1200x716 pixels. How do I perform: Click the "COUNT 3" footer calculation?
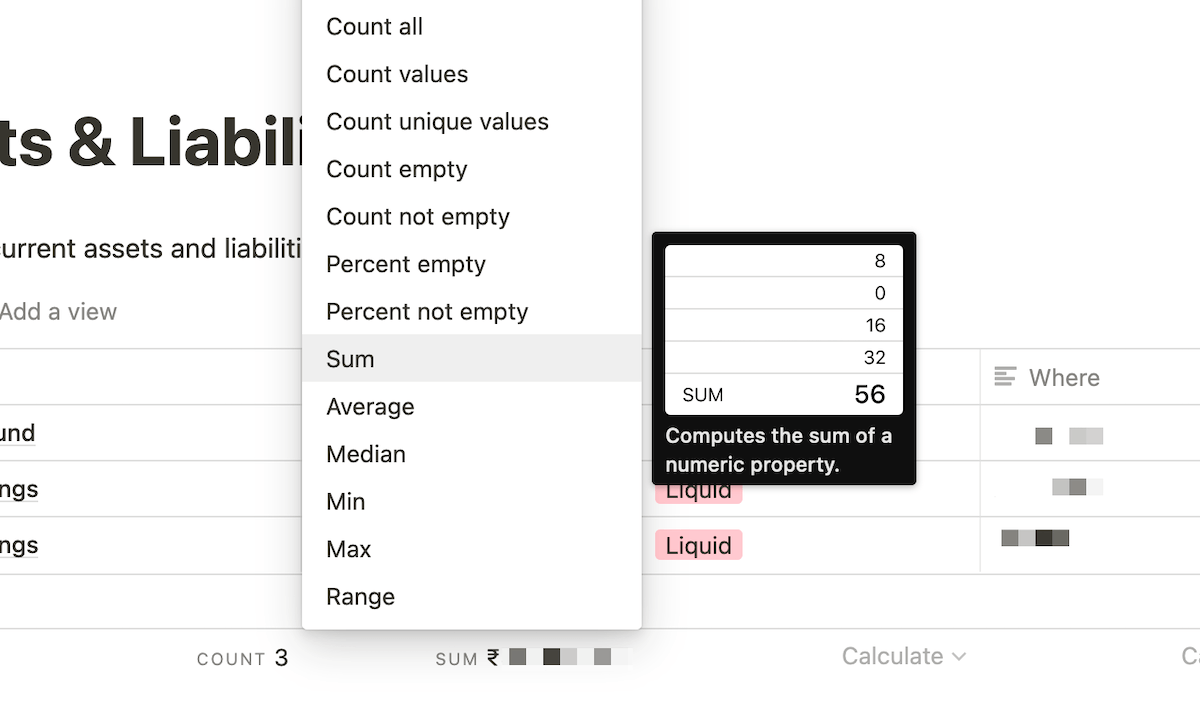[x=242, y=658]
